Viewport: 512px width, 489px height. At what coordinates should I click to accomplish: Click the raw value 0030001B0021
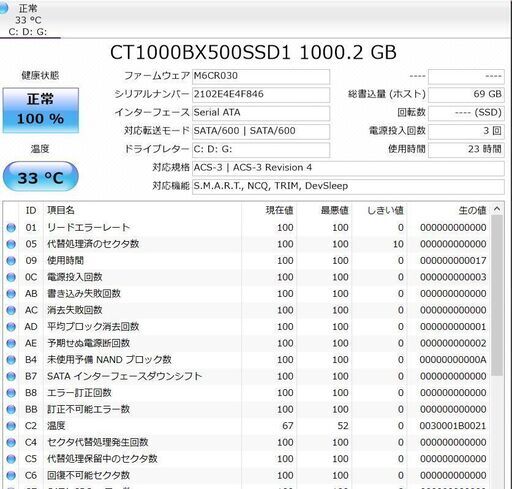(x=453, y=426)
